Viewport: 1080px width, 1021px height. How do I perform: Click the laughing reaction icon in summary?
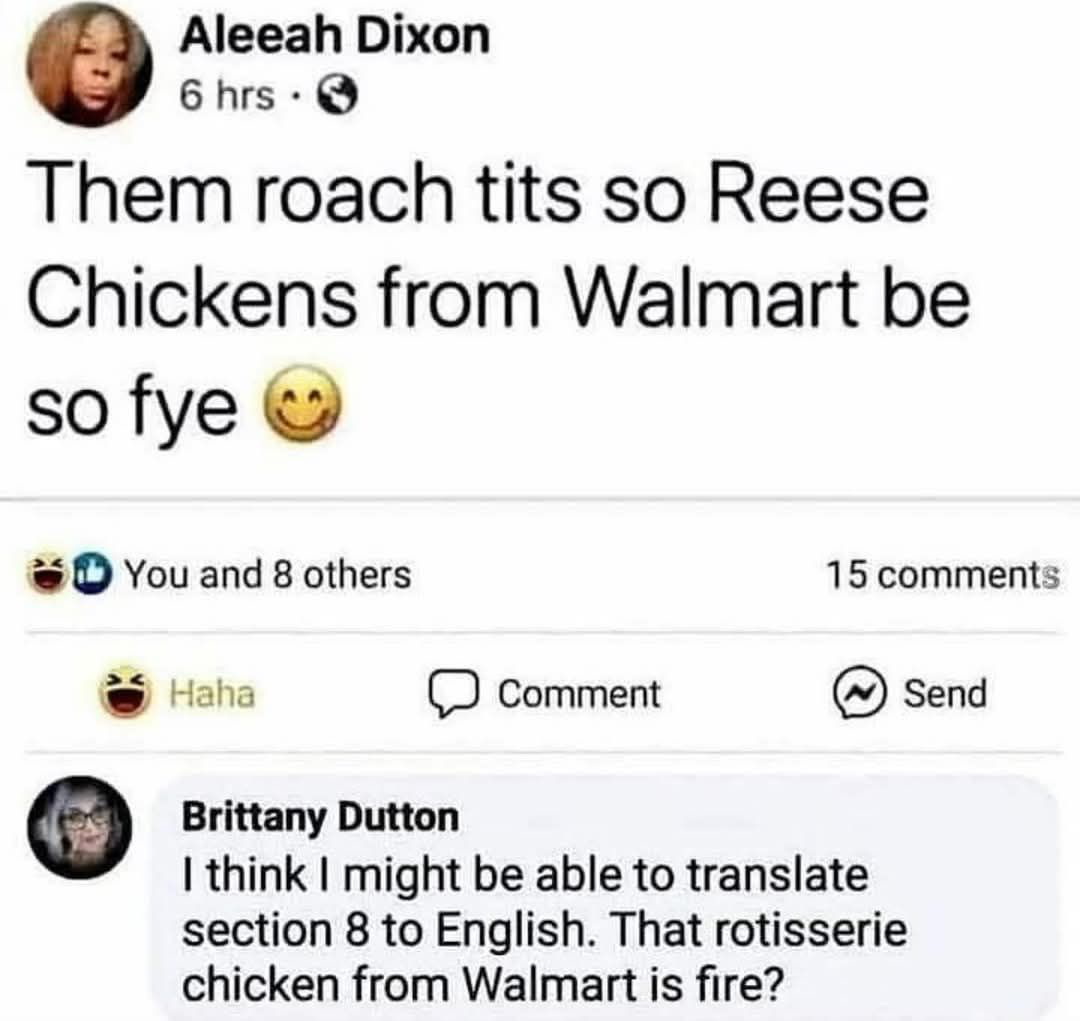[x=45, y=575]
